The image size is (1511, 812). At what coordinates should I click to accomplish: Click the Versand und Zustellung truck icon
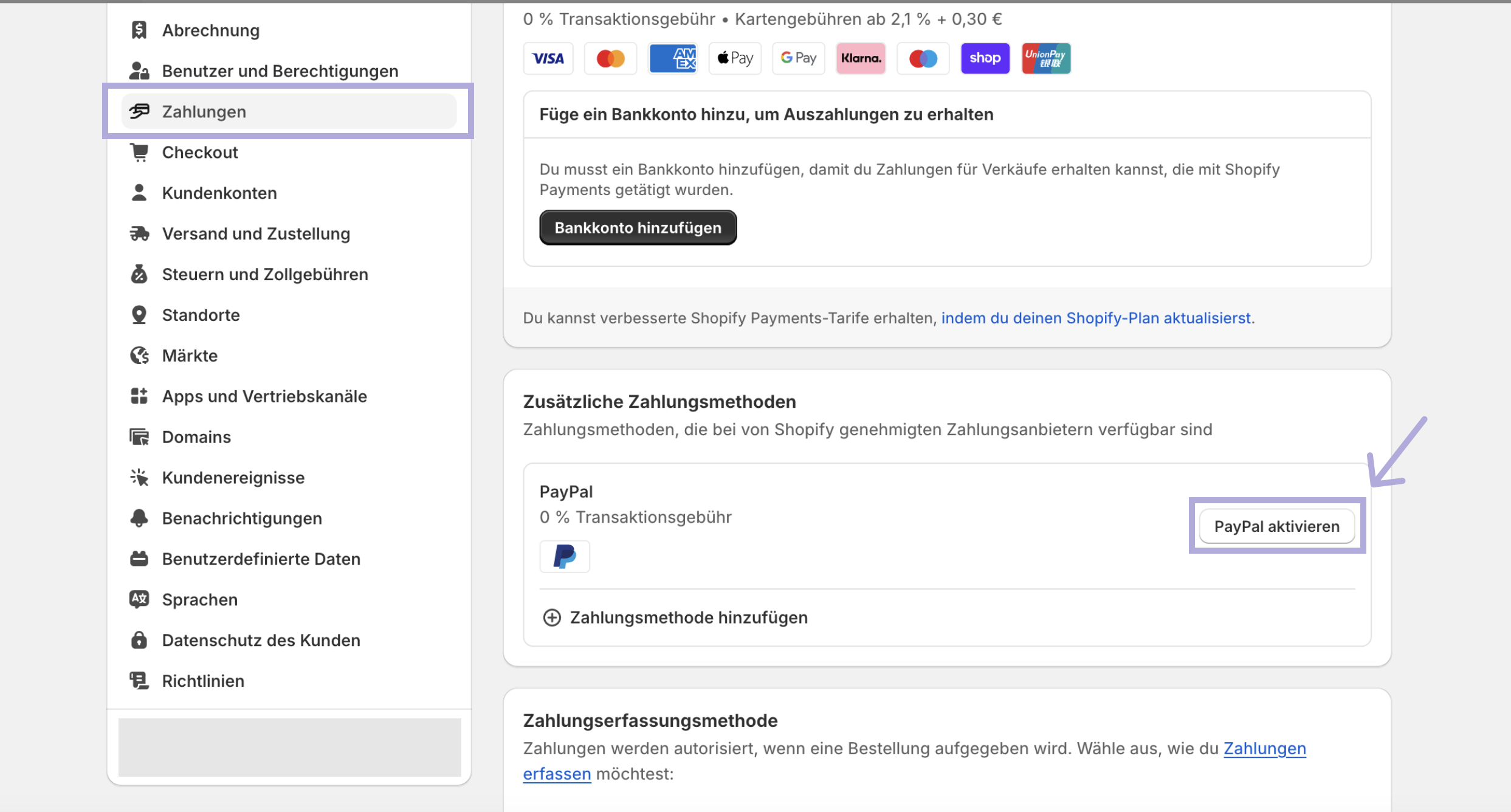[139, 233]
